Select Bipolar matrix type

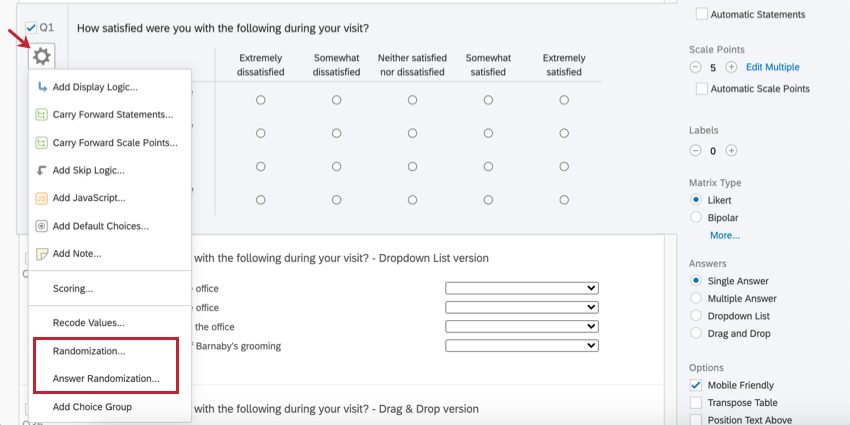click(696, 217)
